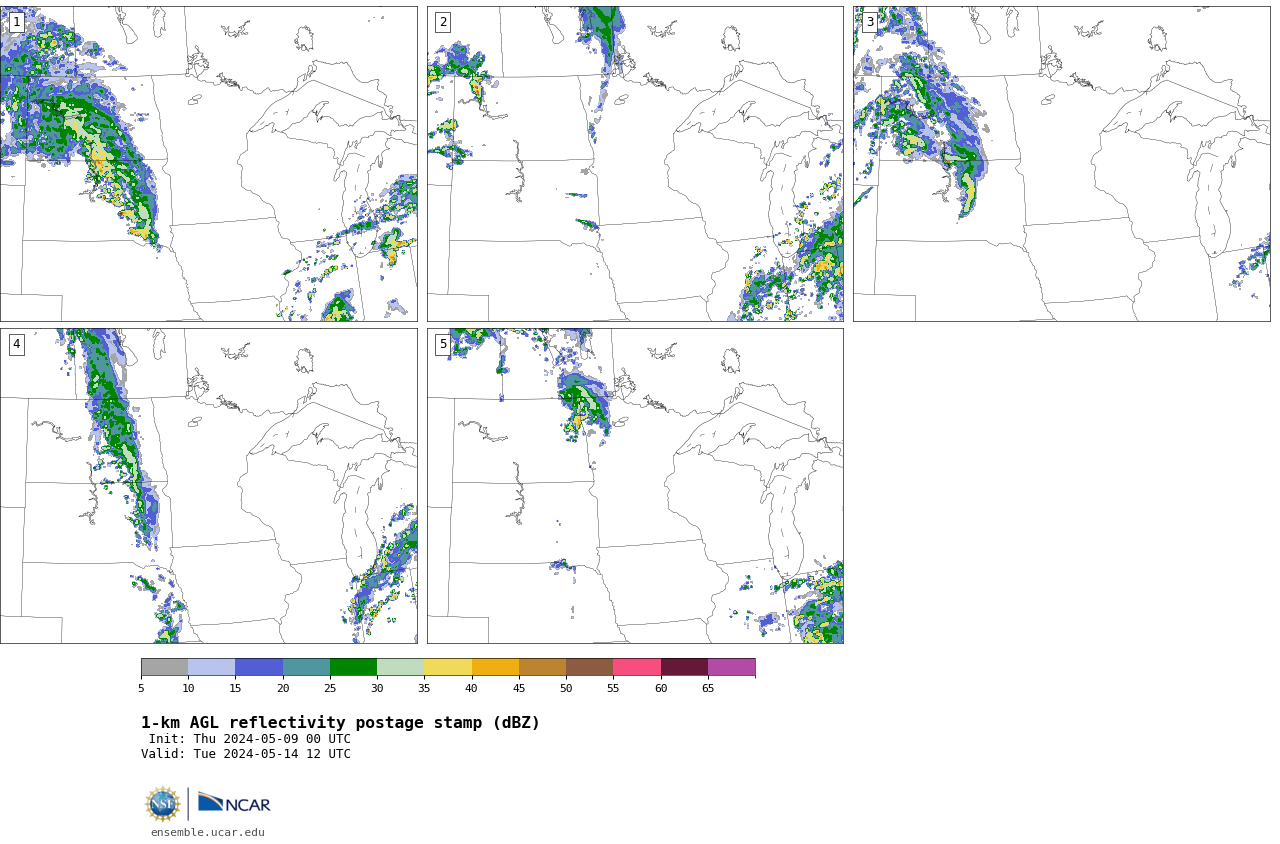Open ensemble member 5 reflectivity map
Screen dimensions: 1280x844
(x=635, y=486)
